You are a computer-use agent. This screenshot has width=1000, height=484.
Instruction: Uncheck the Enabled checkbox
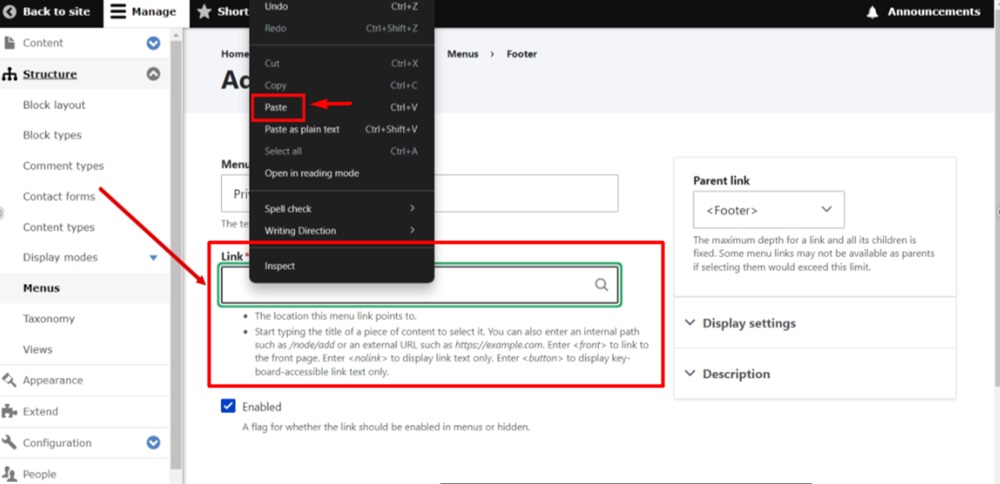228,406
